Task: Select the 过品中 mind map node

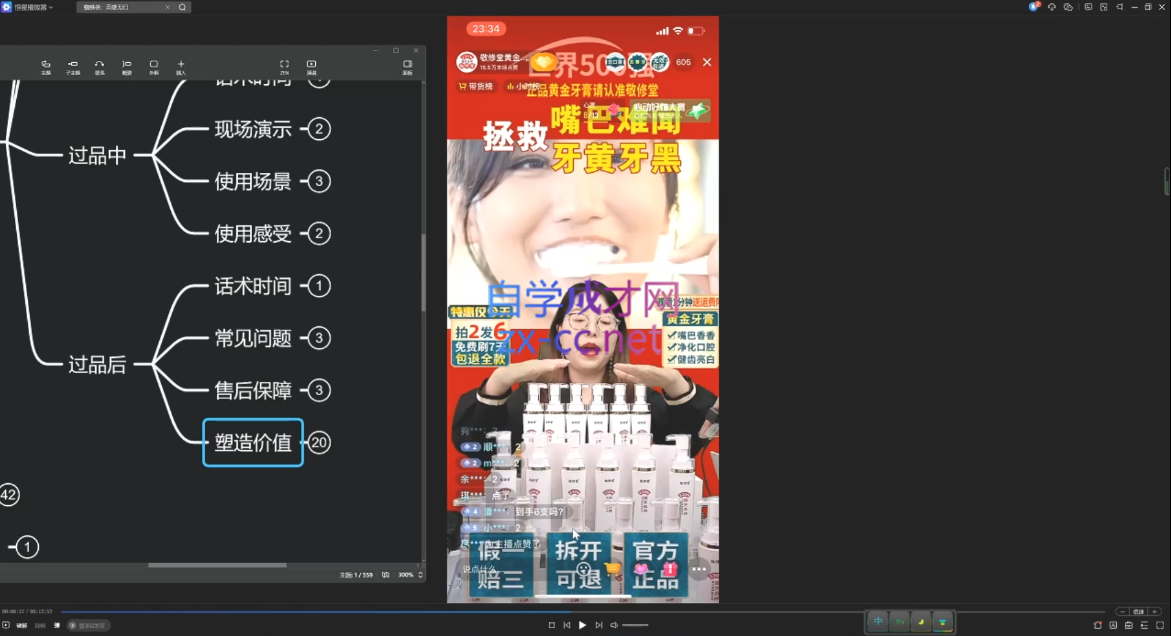Action: tap(97, 155)
